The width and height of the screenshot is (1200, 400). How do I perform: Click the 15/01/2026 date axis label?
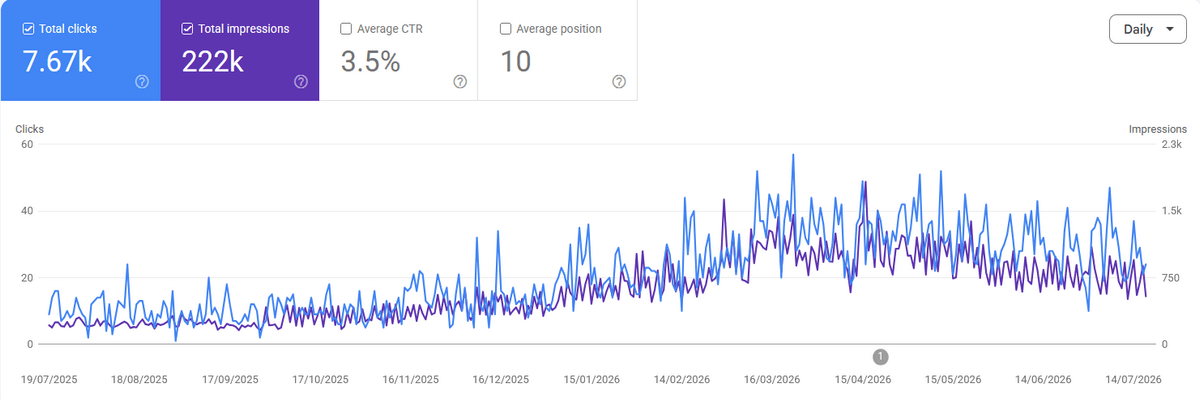[x=591, y=380]
